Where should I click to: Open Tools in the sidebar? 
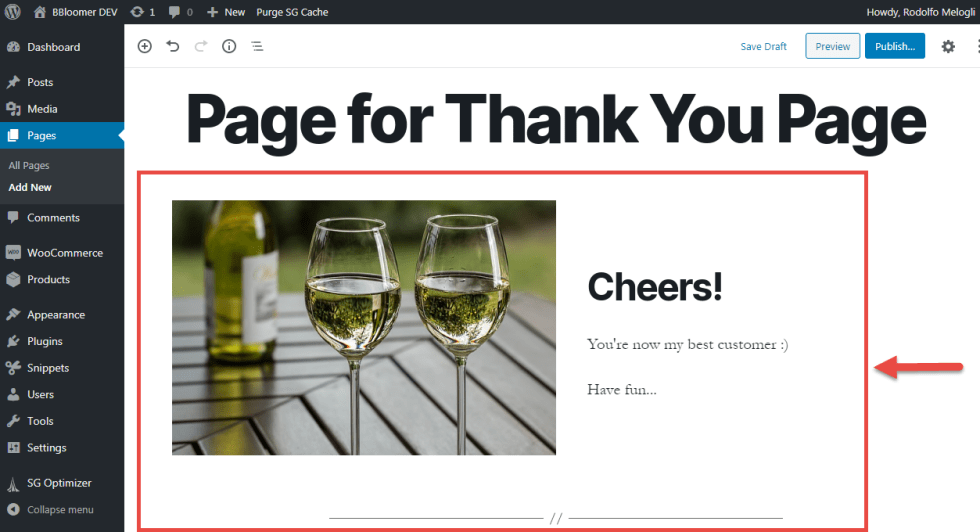click(40, 421)
